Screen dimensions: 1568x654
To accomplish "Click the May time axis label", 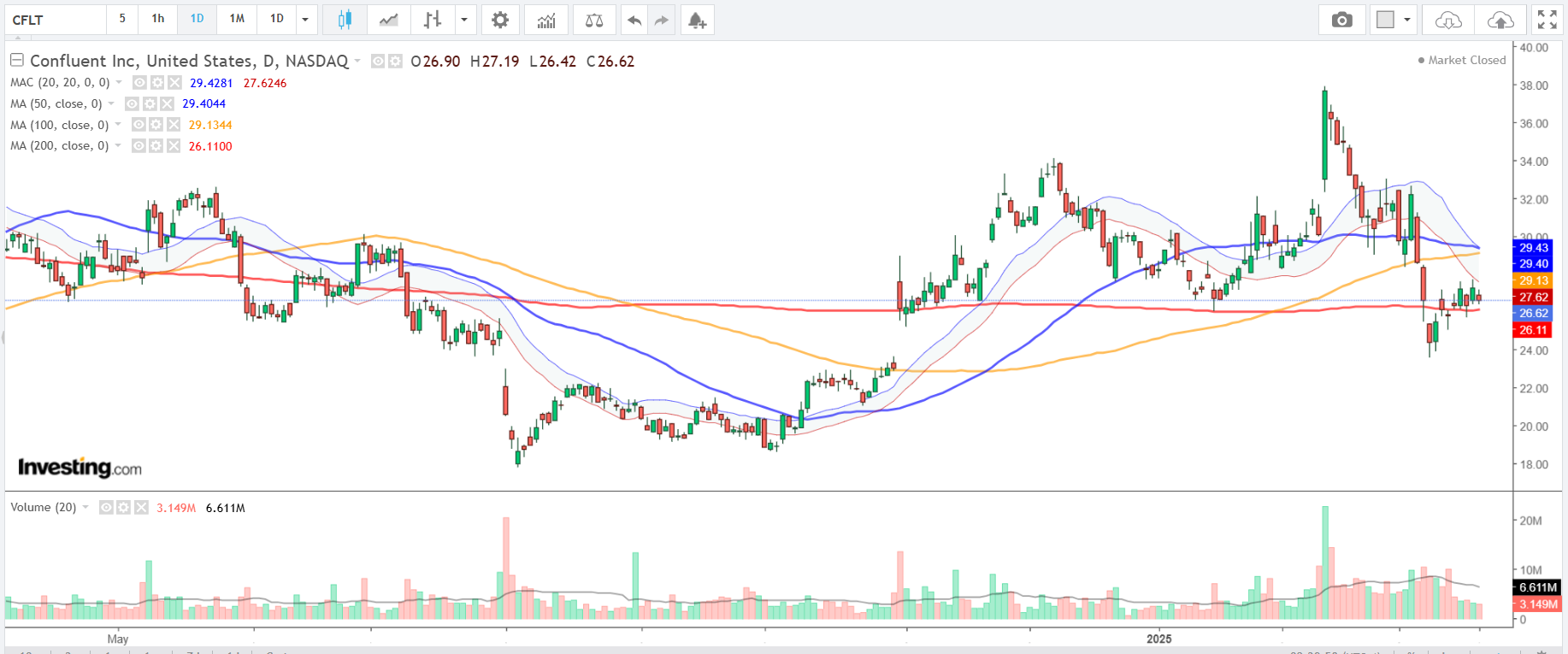I will click(118, 639).
